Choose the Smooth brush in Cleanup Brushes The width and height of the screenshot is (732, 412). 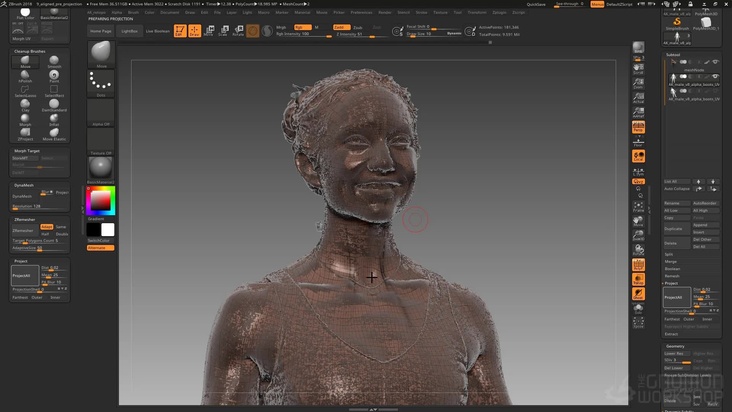(x=54, y=62)
